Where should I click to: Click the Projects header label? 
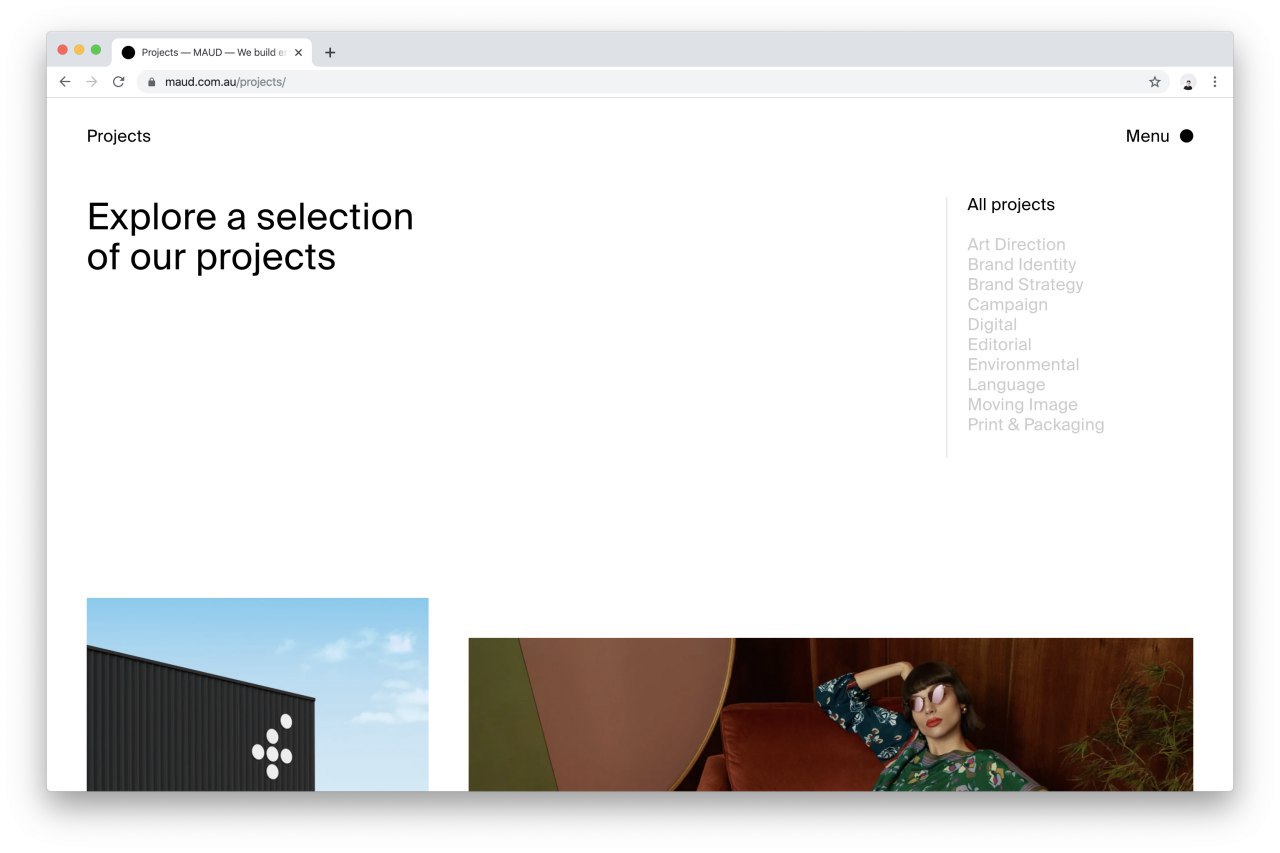pos(119,136)
